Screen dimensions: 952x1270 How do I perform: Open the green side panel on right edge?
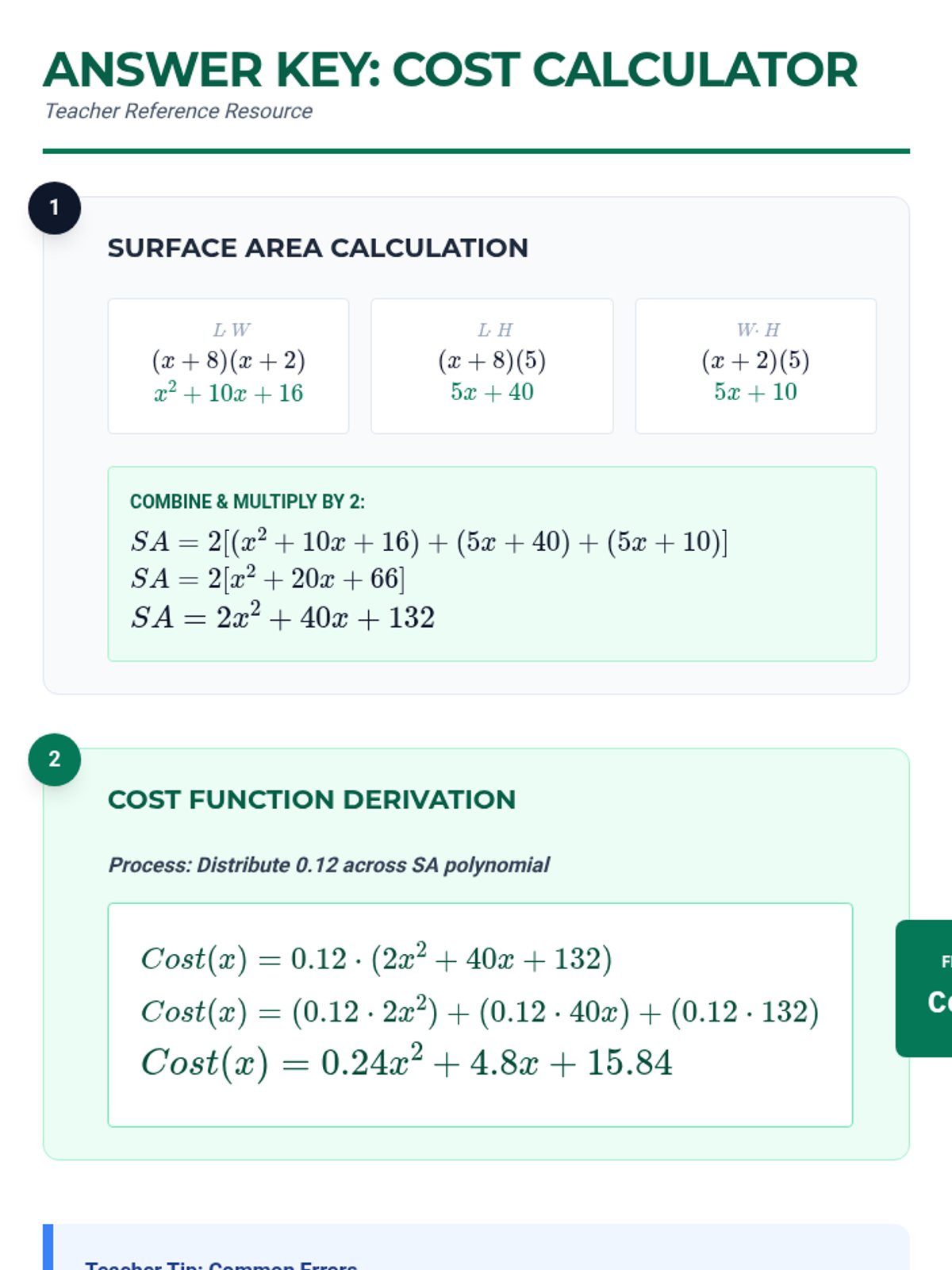coord(925,988)
